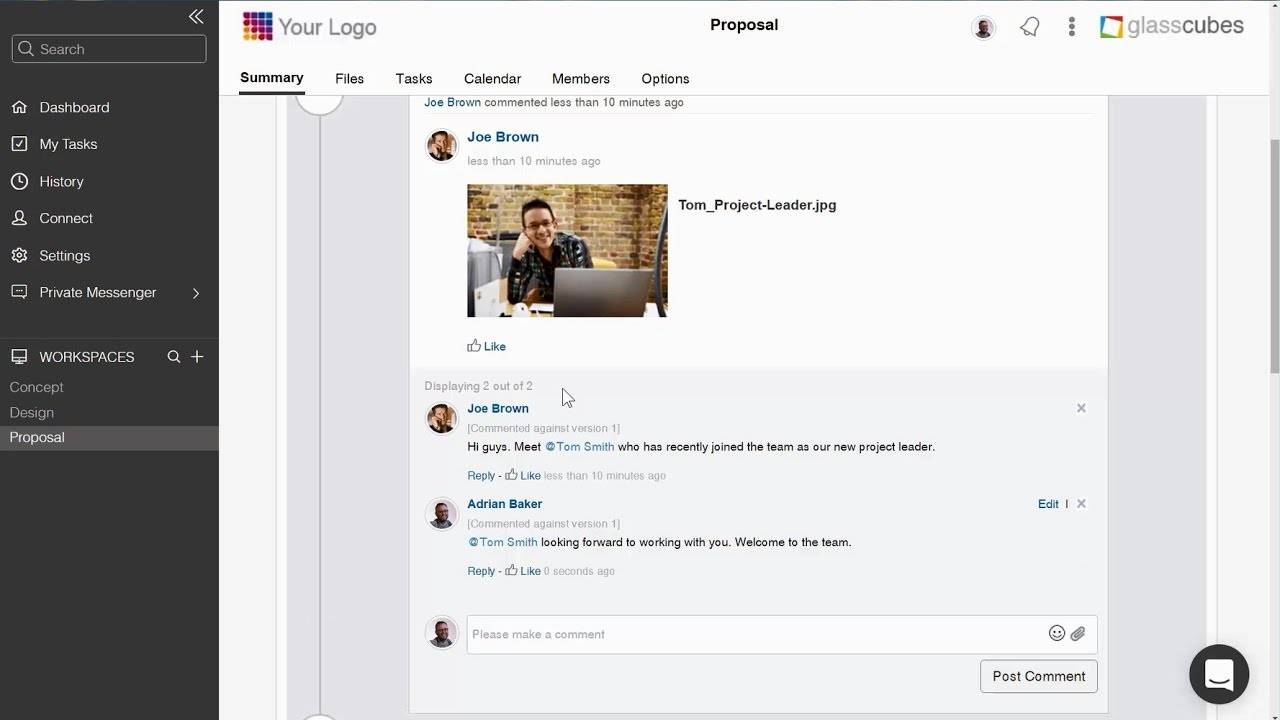Open the live chat bubble widget
This screenshot has height=720, width=1280.
[x=1218, y=674]
